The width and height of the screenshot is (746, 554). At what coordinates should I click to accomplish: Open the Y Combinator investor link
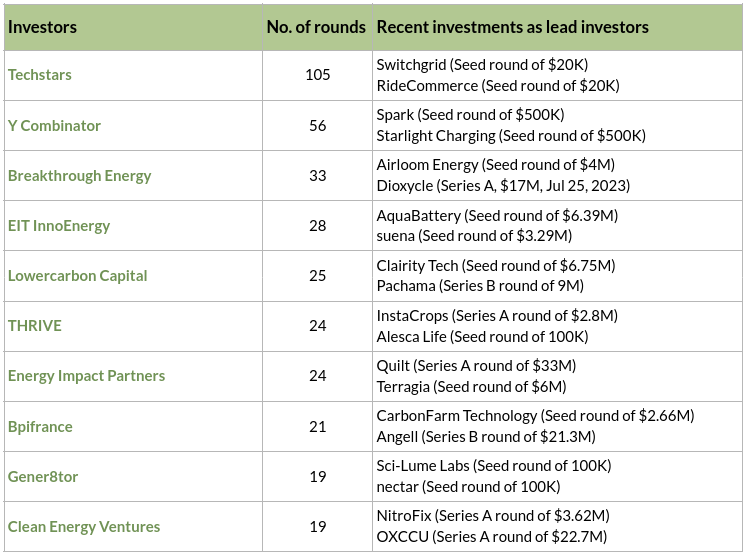pos(54,126)
